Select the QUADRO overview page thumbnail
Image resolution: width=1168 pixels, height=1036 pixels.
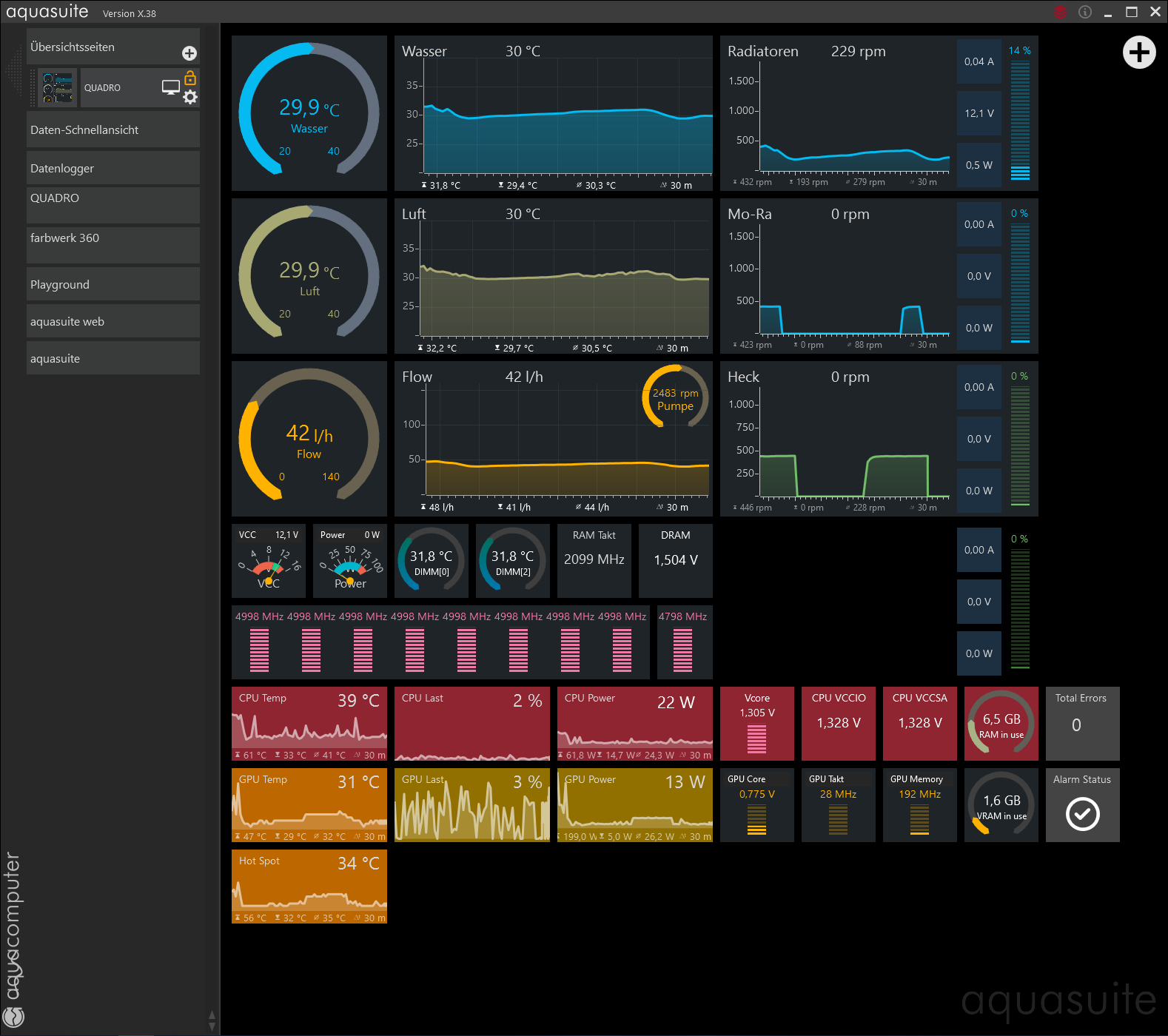click(x=58, y=88)
